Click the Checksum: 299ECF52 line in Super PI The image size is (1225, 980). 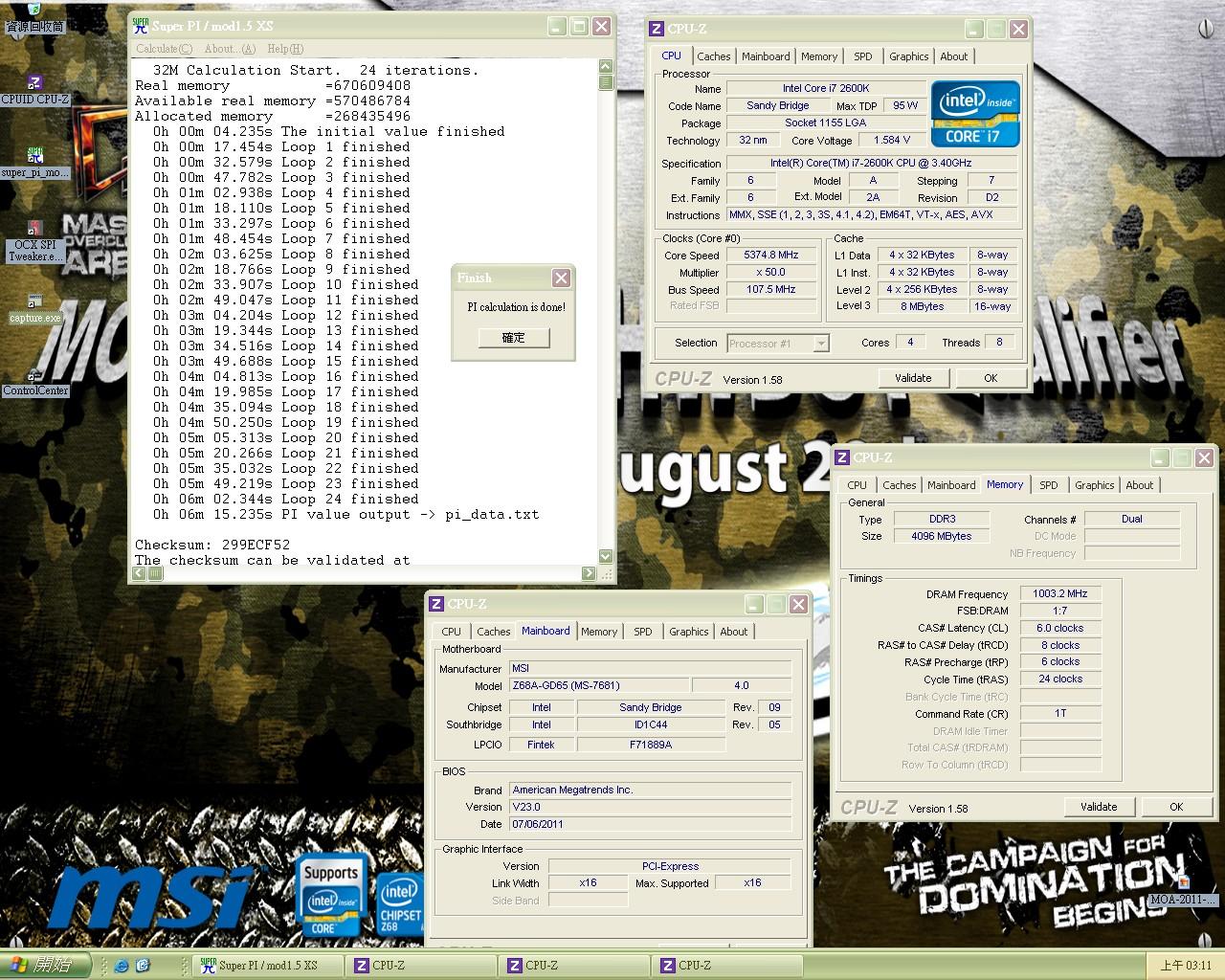click(212, 545)
